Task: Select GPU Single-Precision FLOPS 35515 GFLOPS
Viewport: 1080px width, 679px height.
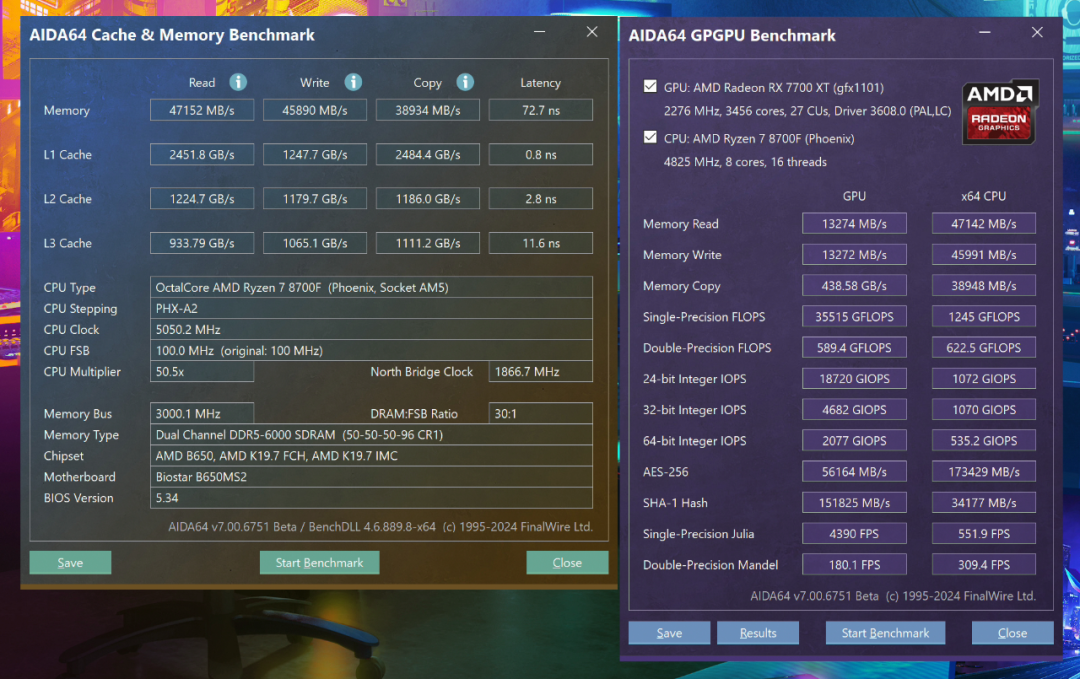Action: click(x=854, y=317)
